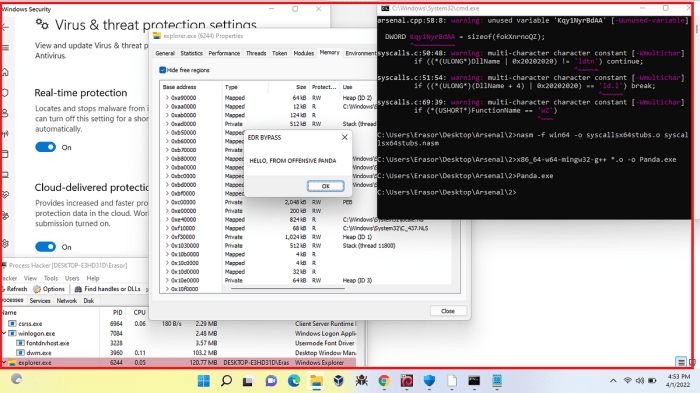700x393 pixels.
Task: Switch to General tab in Properties
Action: click(165, 53)
